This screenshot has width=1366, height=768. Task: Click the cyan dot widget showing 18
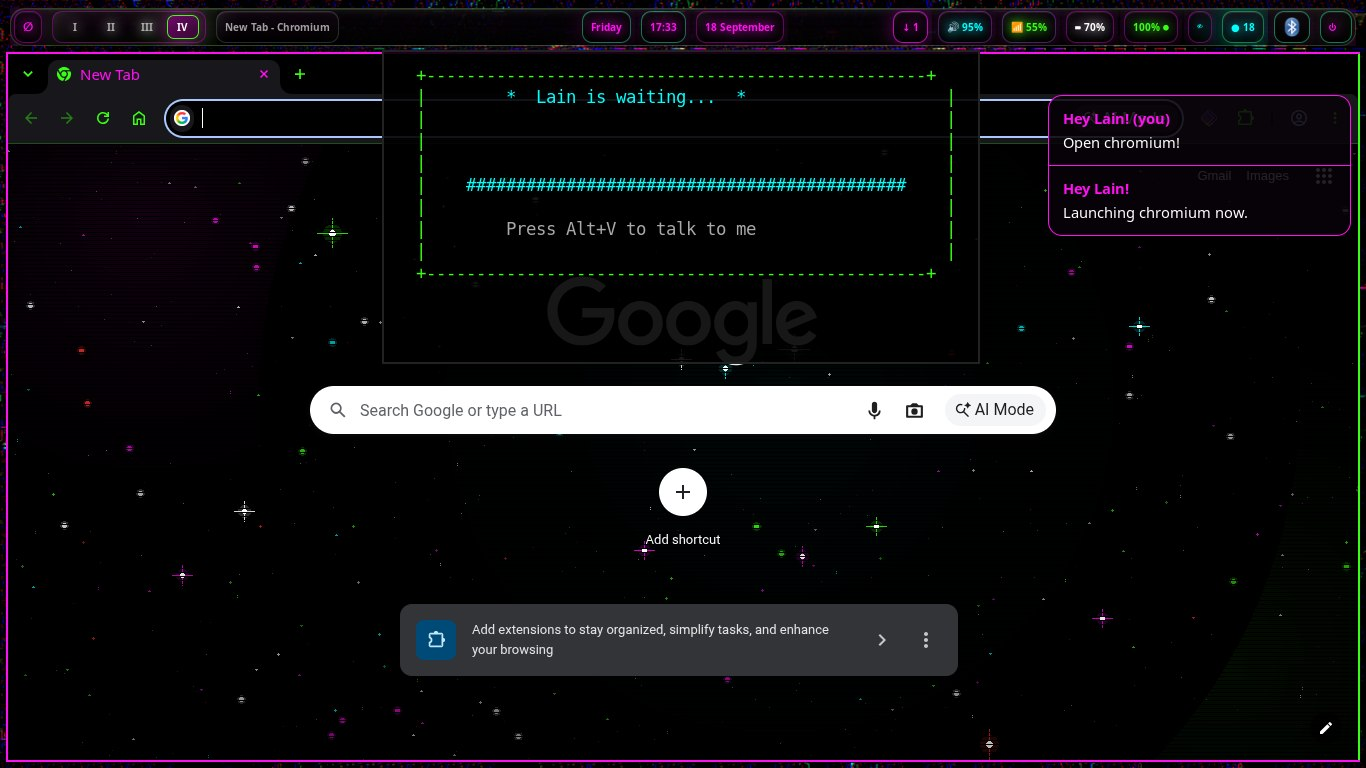coord(1243,27)
